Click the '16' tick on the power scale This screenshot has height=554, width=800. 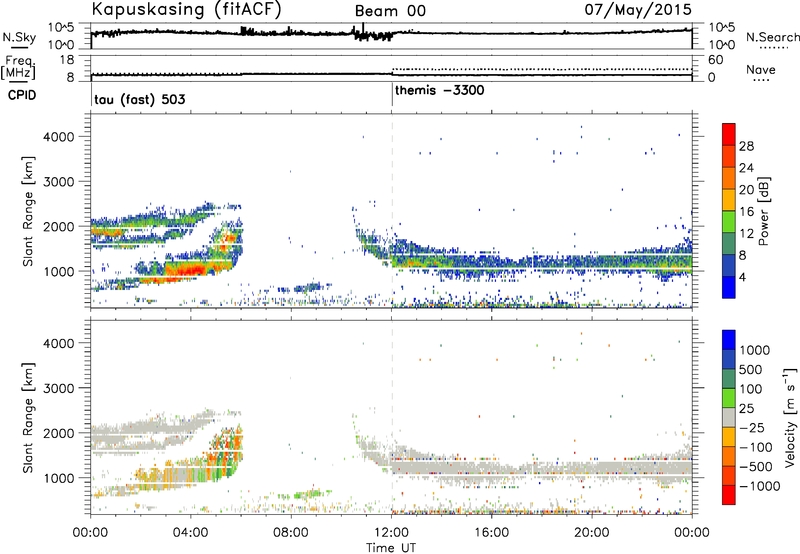click(x=746, y=212)
